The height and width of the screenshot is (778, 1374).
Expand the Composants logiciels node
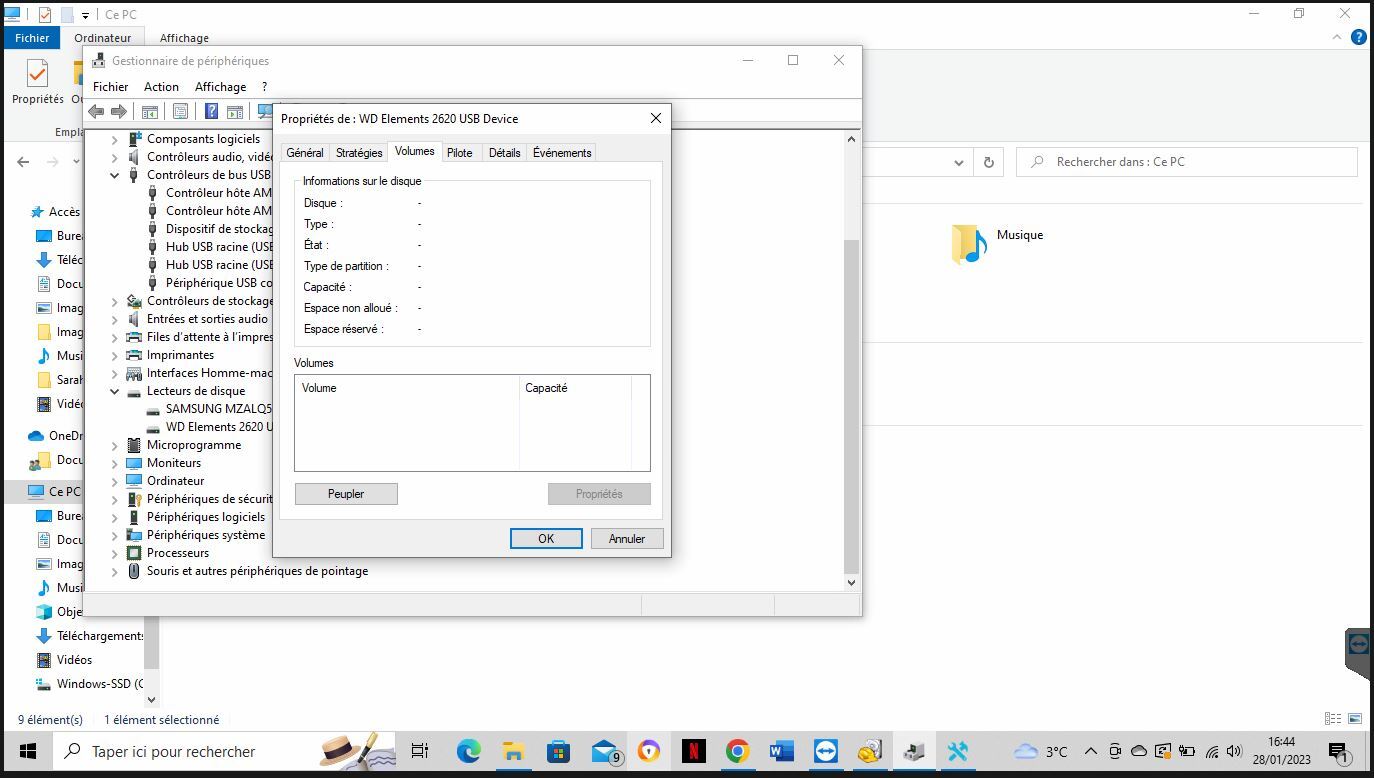point(114,139)
